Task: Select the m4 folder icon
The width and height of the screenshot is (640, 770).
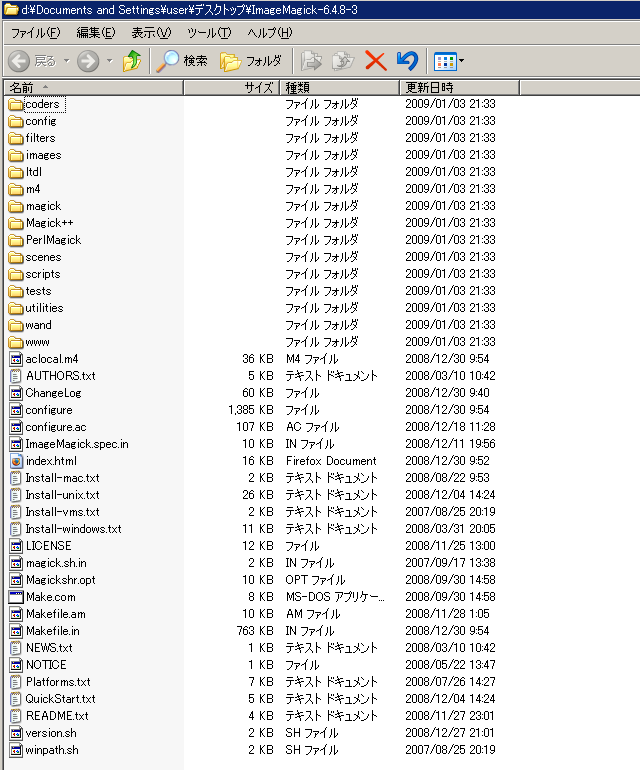Action: pyautogui.click(x=16, y=189)
